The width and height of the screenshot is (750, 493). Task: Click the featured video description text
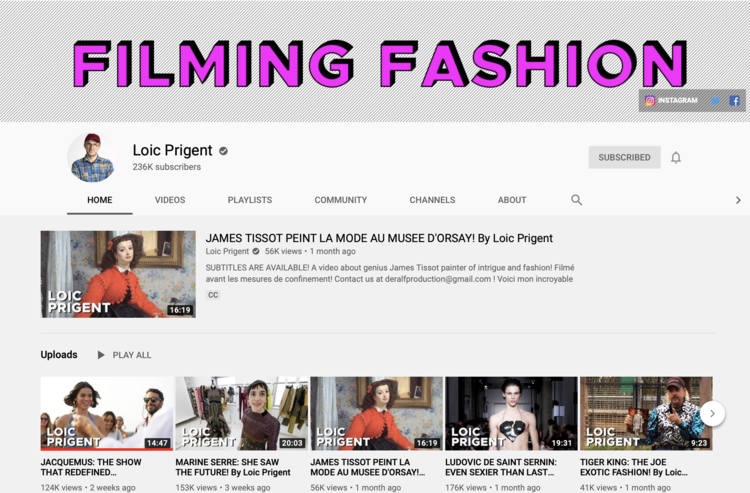point(390,273)
